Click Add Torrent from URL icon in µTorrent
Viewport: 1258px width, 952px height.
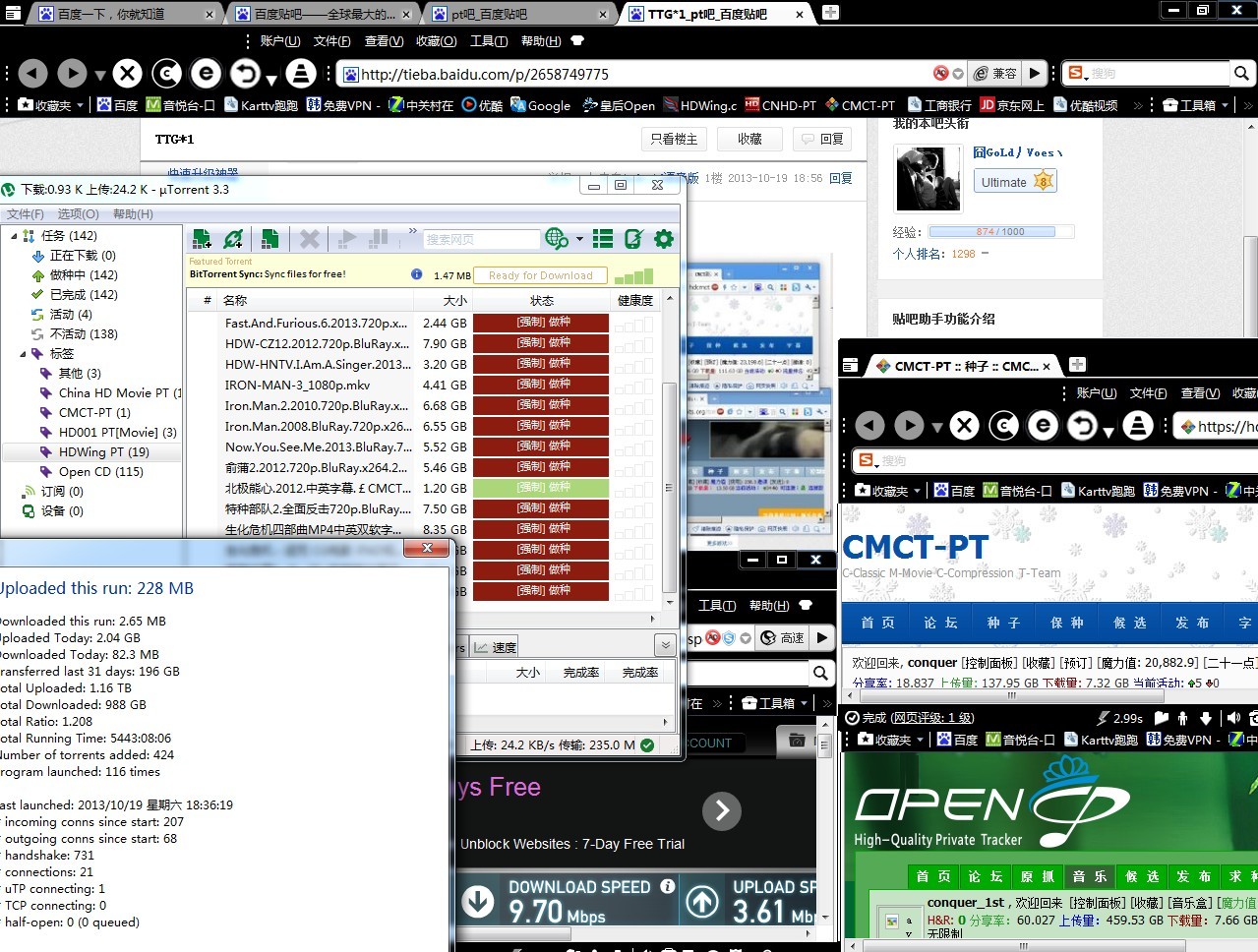tap(233, 238)
